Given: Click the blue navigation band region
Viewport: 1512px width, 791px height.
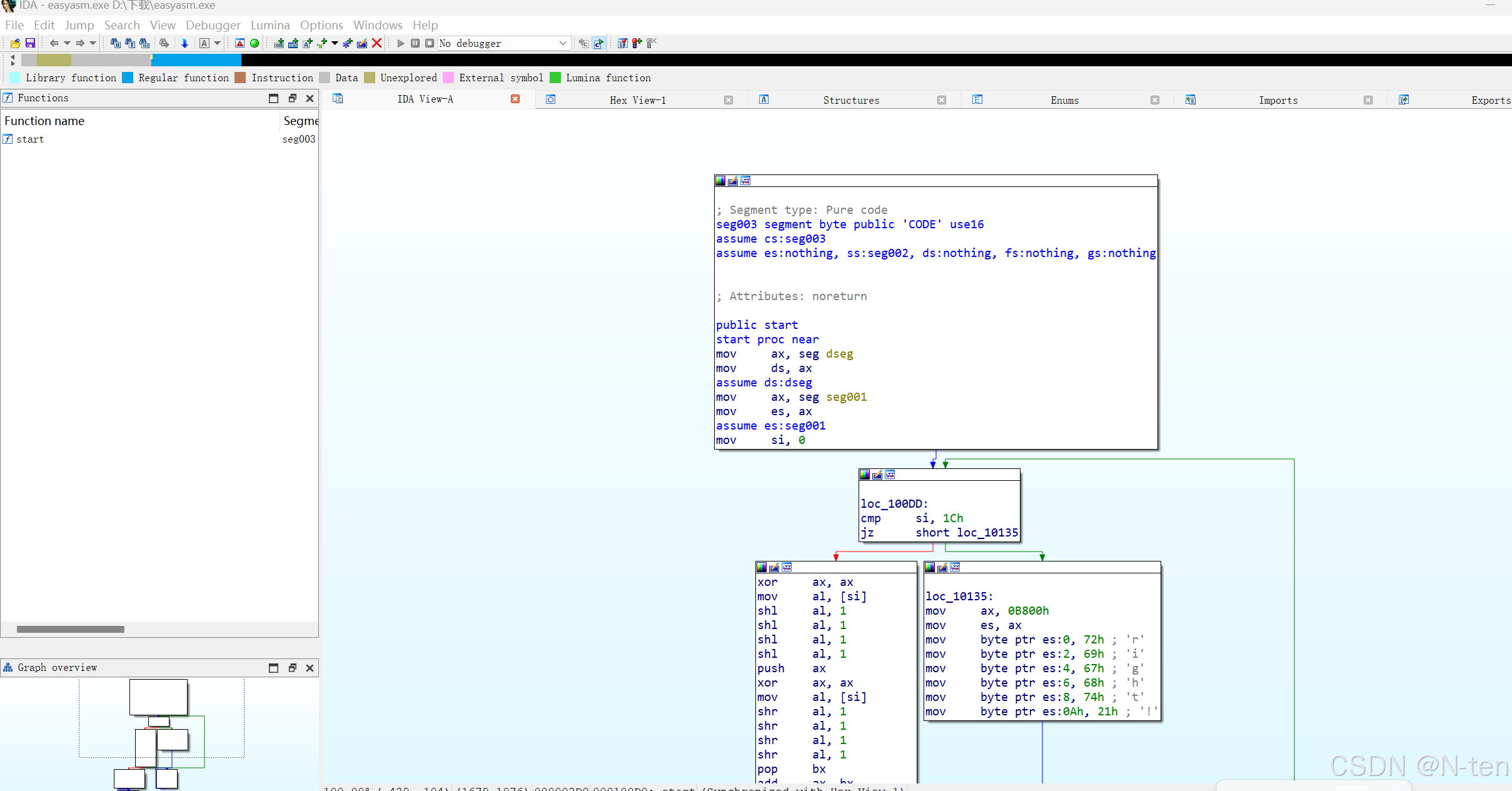Looking at the screenshot, I should (x=196, y=60).
